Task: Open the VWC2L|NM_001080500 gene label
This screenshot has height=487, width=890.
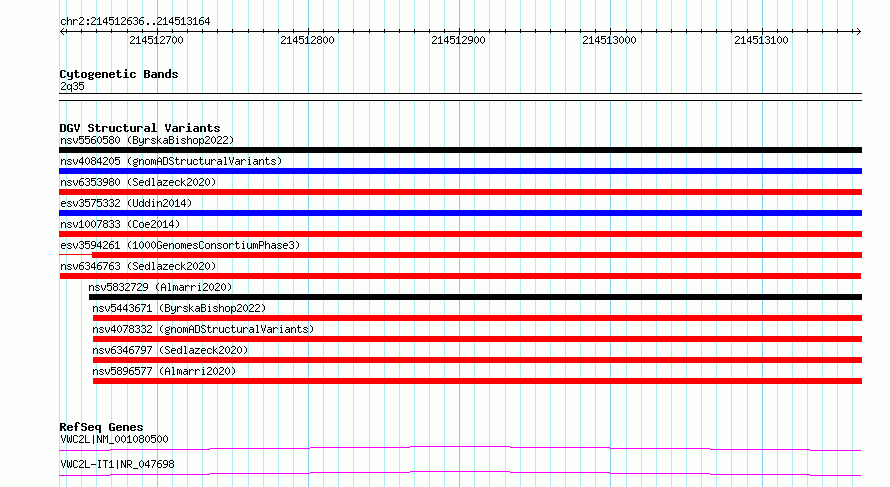Action: point(114,439)
